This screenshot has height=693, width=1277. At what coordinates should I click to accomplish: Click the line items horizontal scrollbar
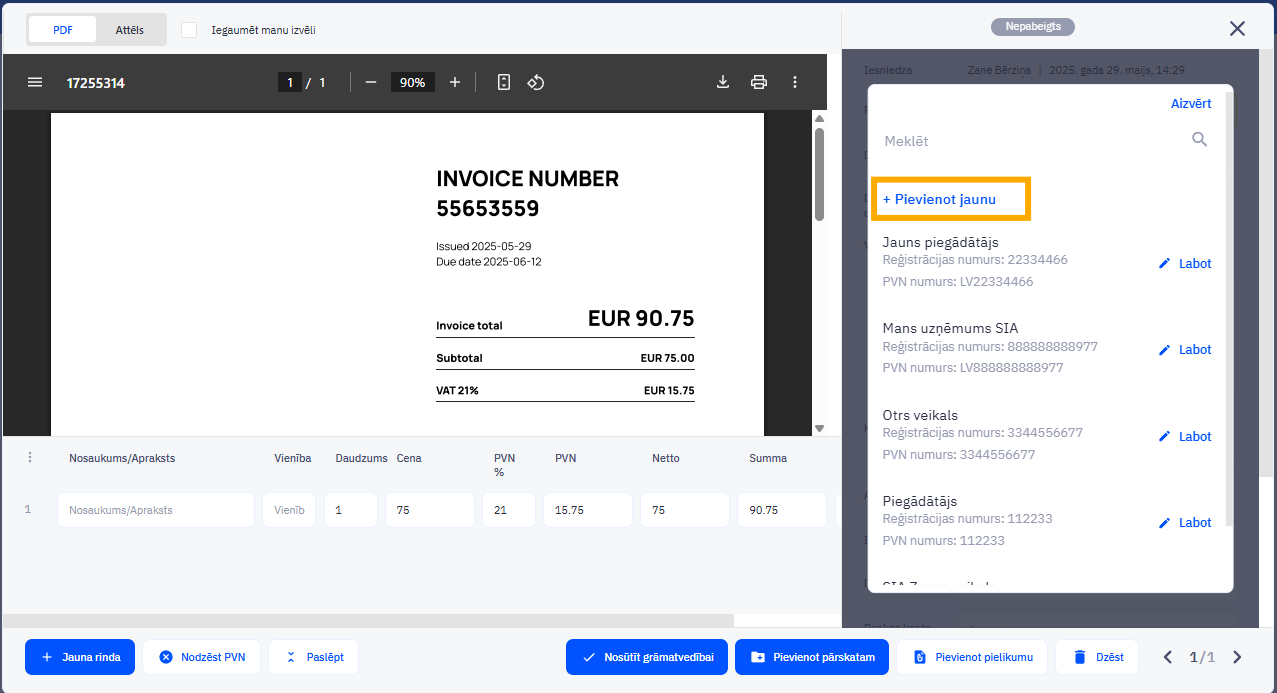pyautogui.click(x=368, y=621)
